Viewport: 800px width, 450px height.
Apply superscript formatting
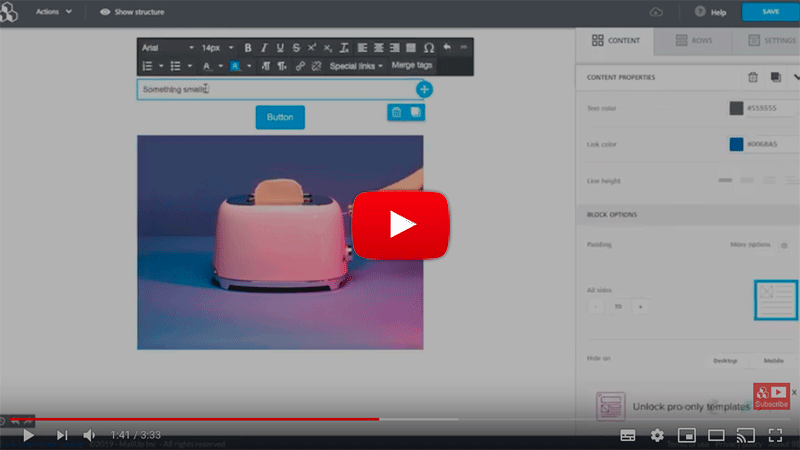pyautogui.click(x=312, y=47)
